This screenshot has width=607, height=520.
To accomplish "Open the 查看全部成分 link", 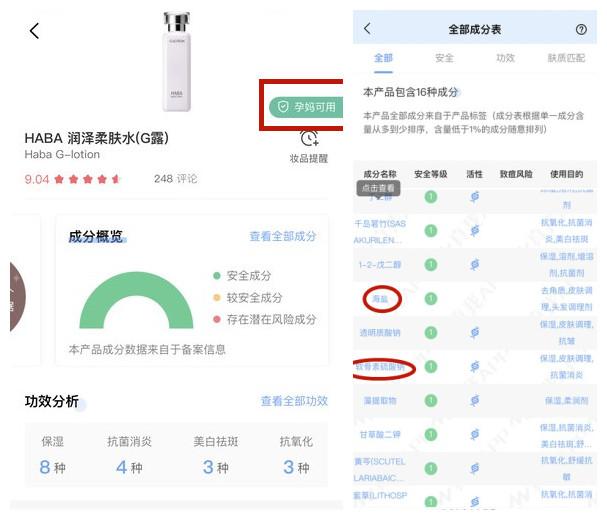I will pyautogui.click(x=283, y=236).
